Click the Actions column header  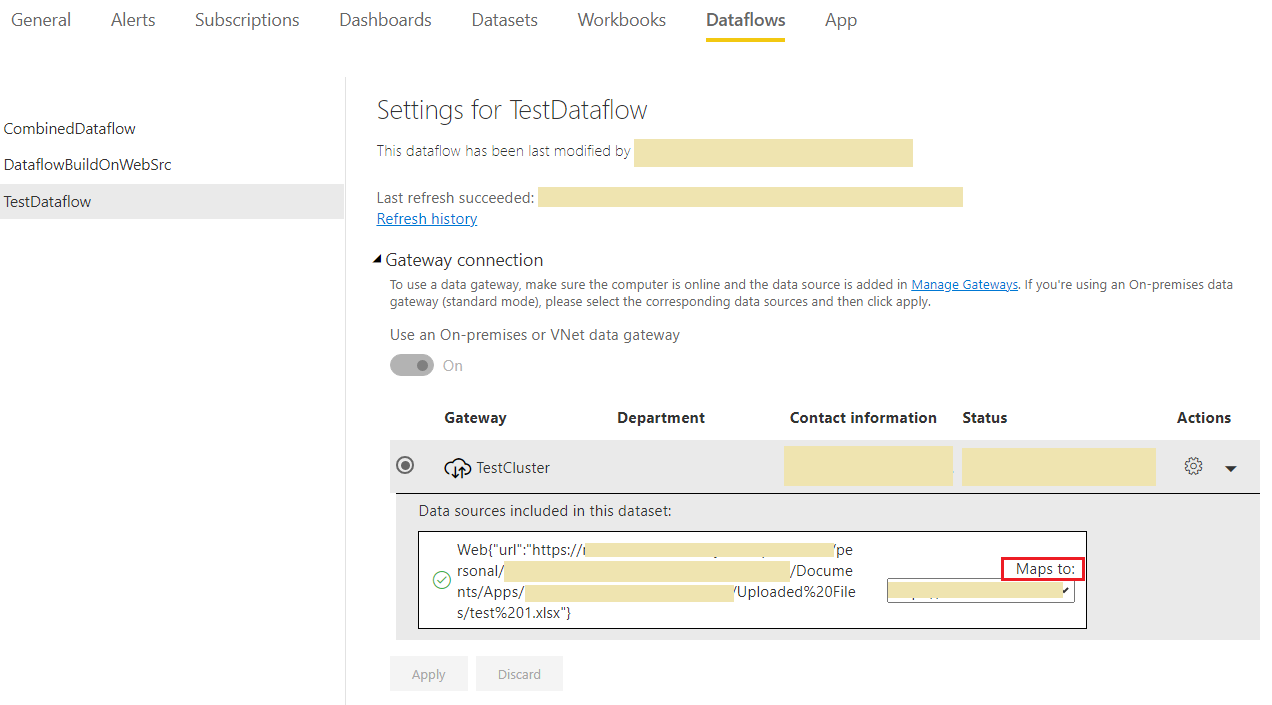1204,418
